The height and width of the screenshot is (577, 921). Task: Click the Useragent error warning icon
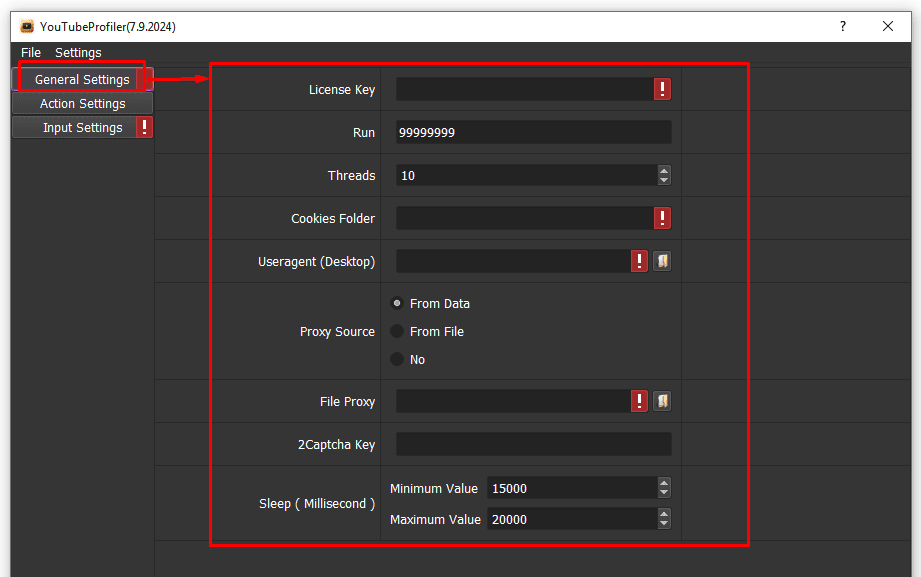[639, 261]
